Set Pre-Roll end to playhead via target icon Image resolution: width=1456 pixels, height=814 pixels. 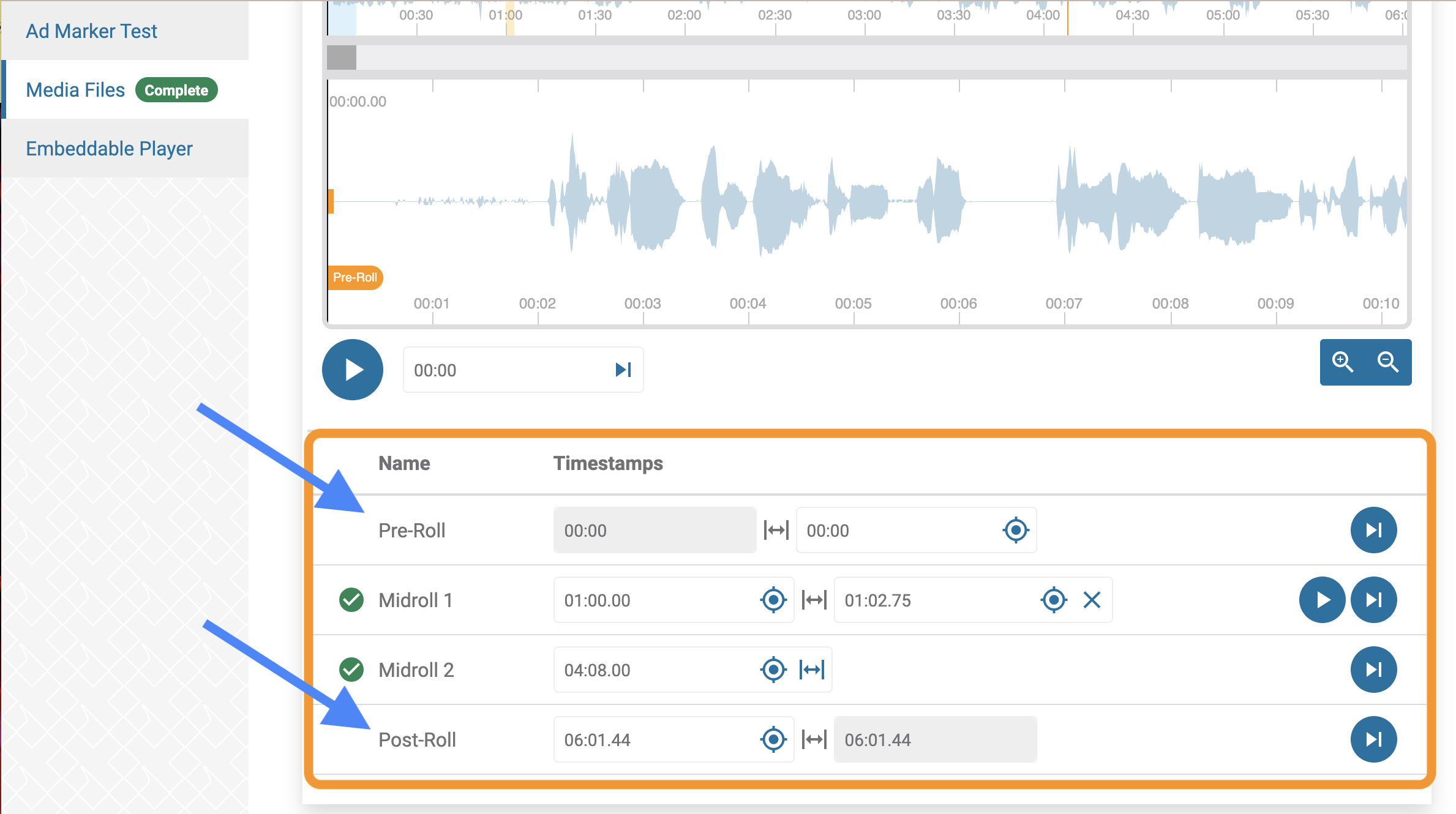[x=1016, y=530]
